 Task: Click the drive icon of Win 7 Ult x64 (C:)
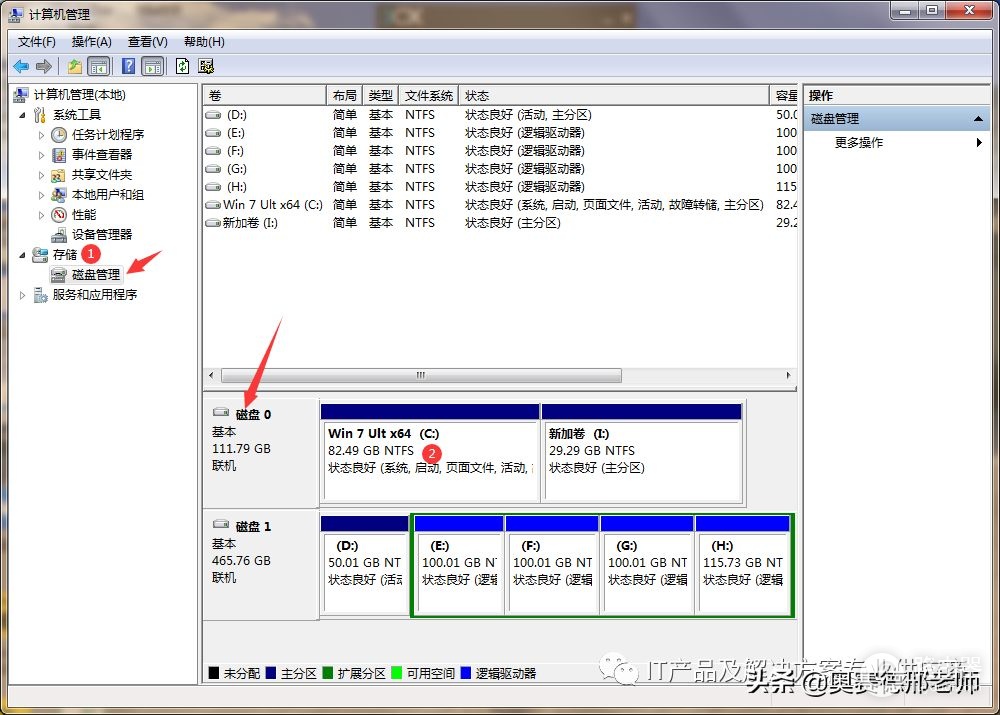click(x=213, y=205)
